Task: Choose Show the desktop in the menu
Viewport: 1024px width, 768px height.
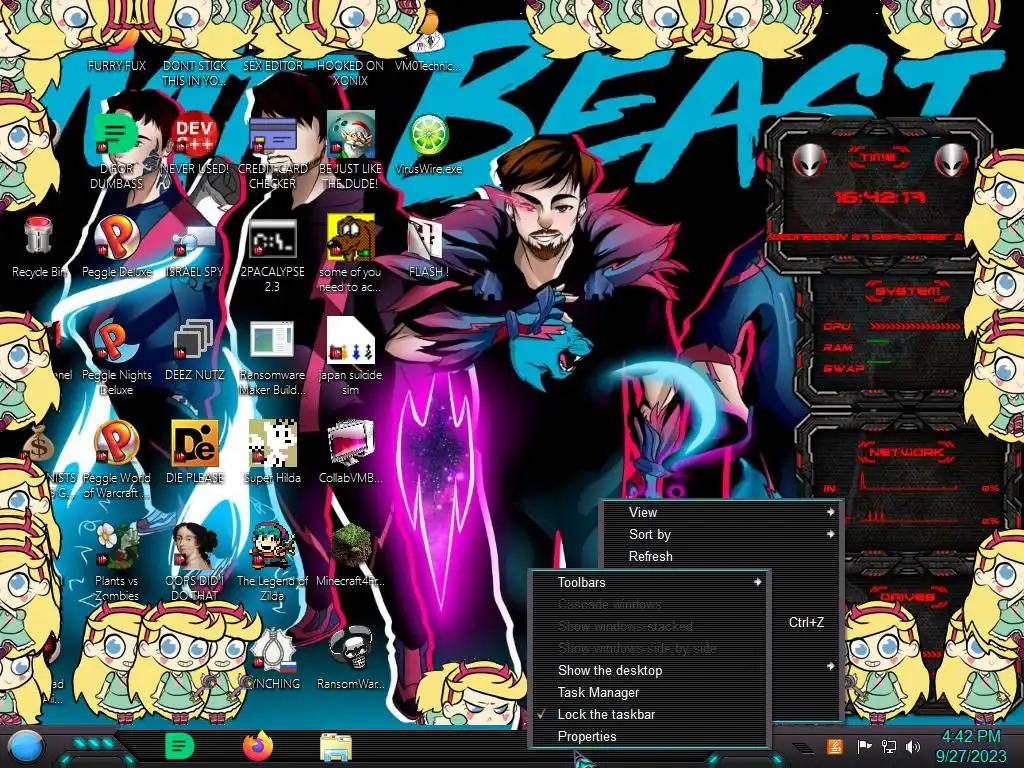Action: coord(650,670)
